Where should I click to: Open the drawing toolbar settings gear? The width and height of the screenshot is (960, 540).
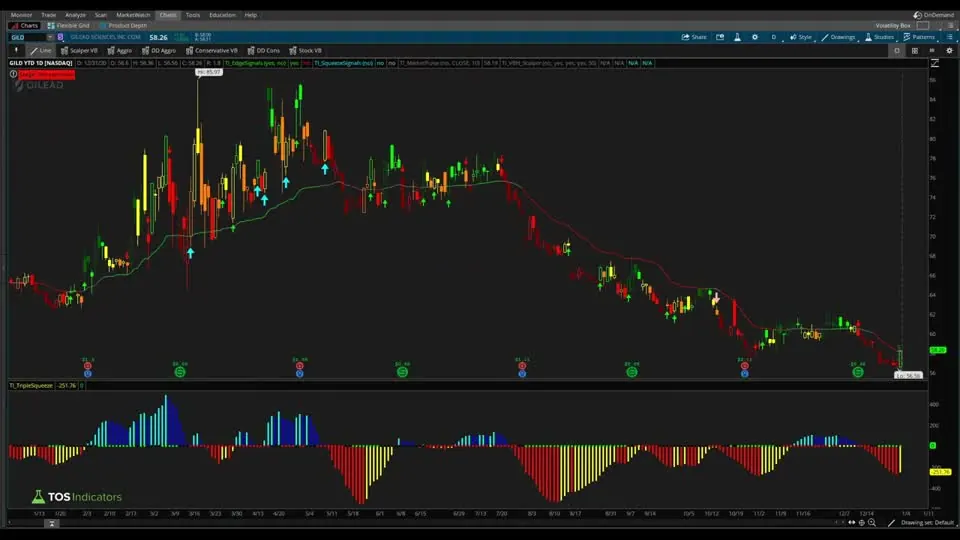coord(950,51)
